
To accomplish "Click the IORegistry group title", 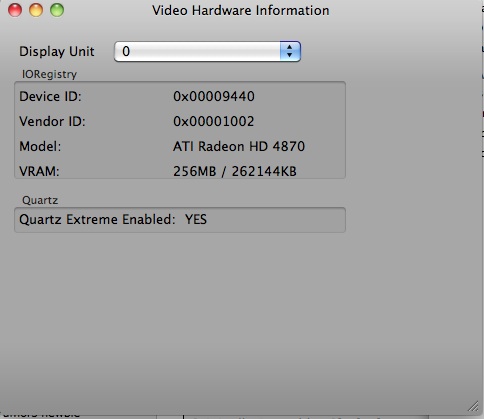I will point(49,74).
